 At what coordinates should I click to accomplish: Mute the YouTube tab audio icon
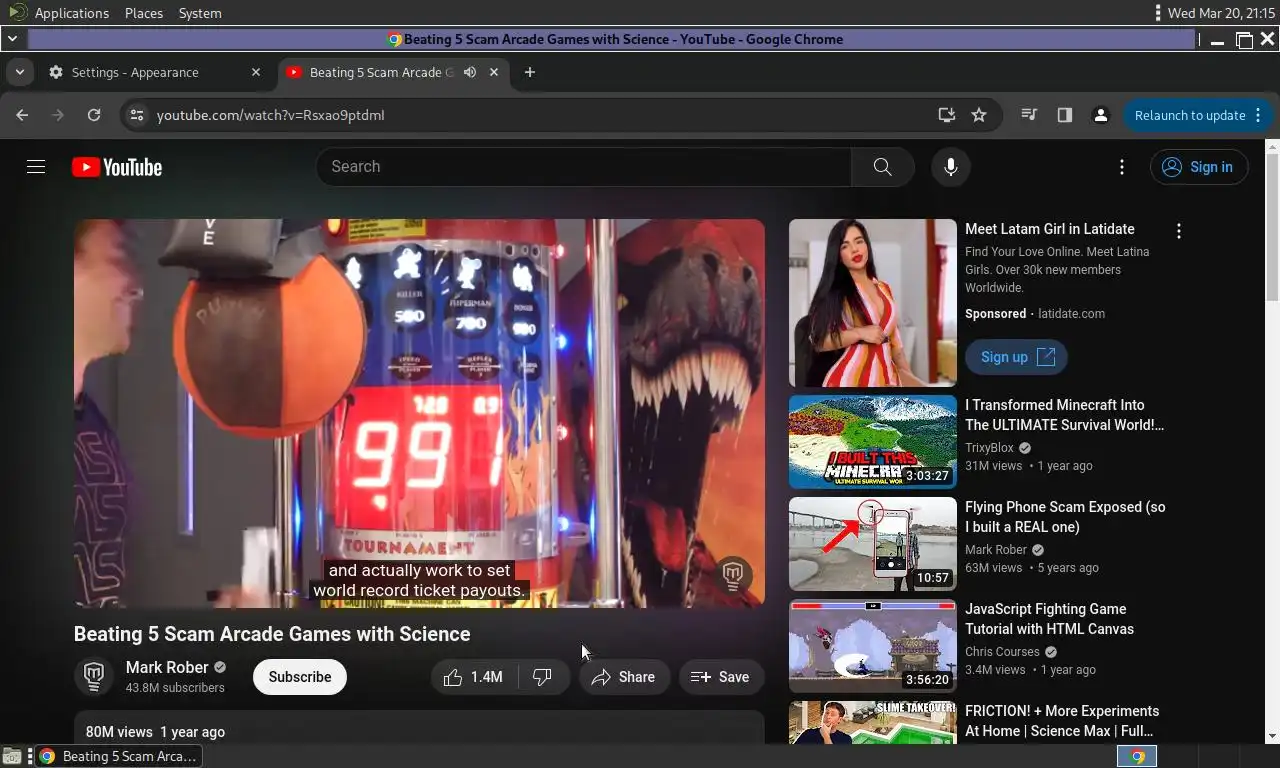click(470, 72)
